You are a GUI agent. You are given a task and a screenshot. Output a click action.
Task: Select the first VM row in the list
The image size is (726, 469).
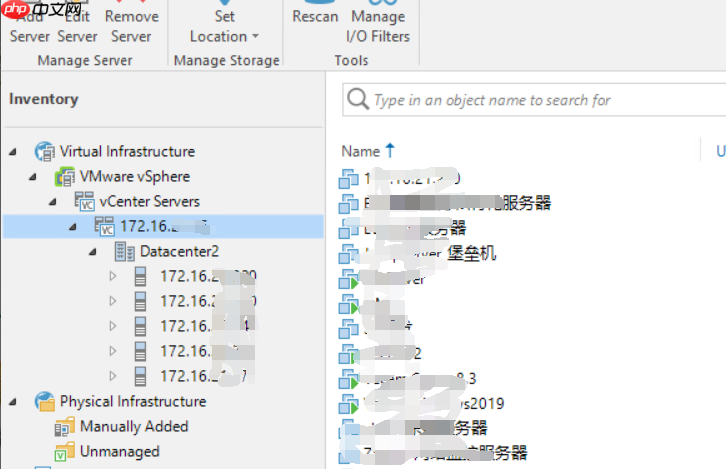coord(532,178)
